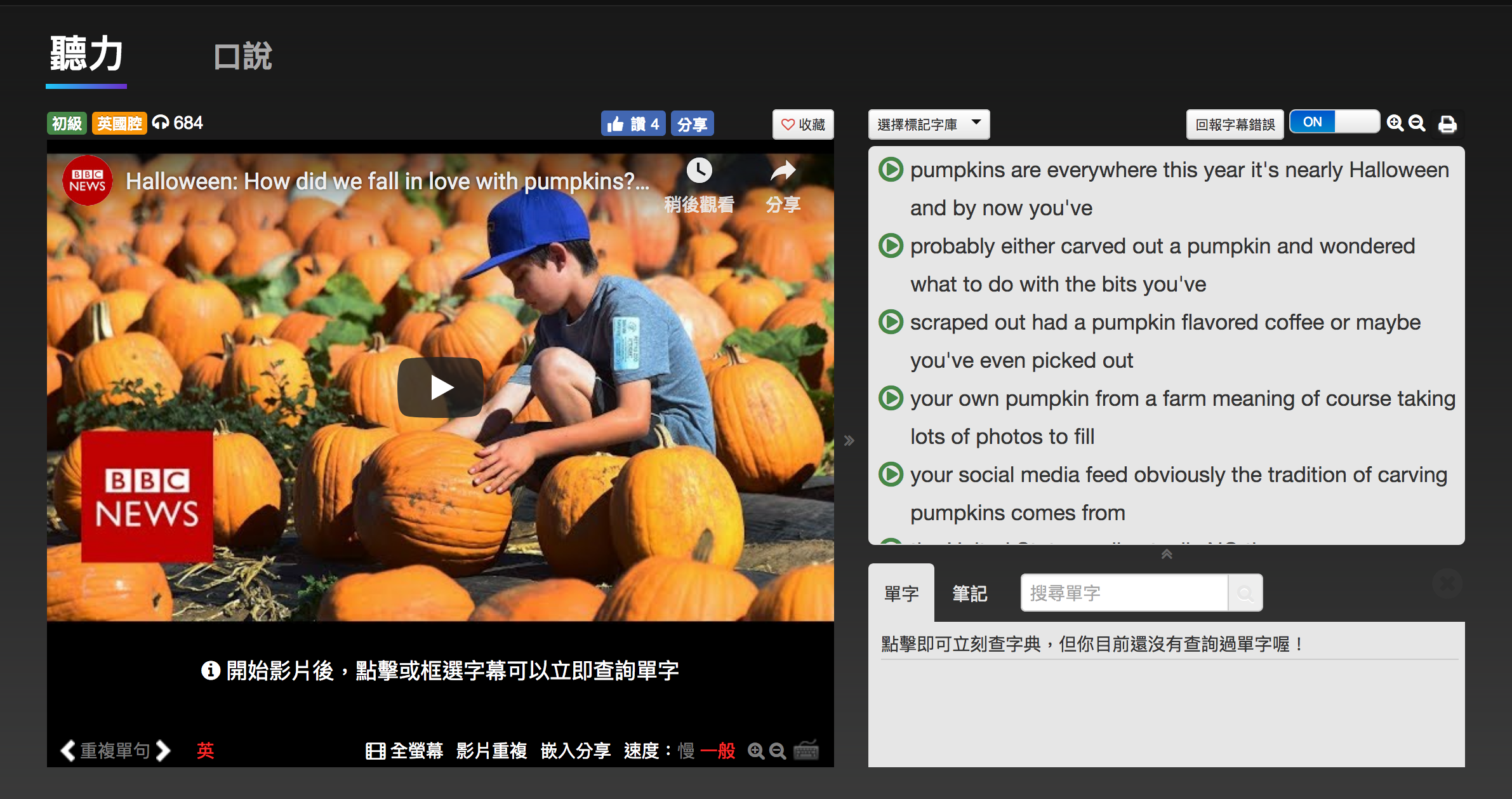Click the 嵌入分享 embed share link
This screenshot has height=799, width=1512.
point(576,751)
